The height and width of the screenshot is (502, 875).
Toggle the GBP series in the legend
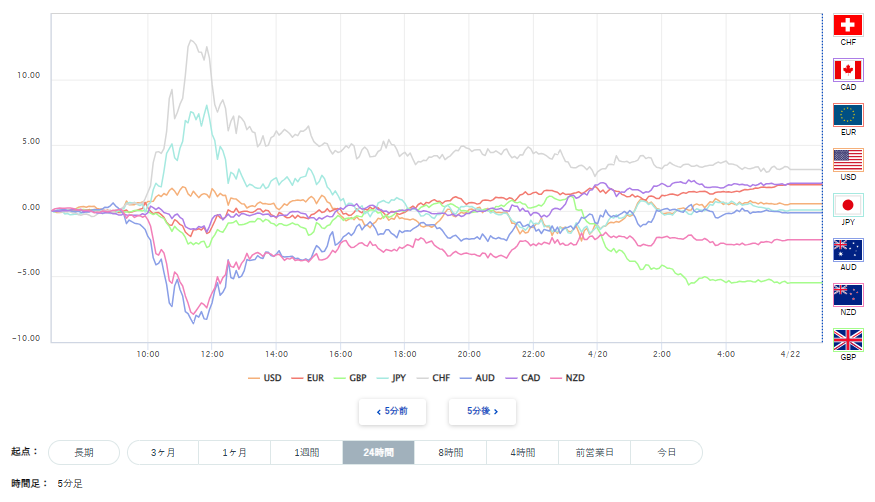pyautogui.click(x=350, y=378)
